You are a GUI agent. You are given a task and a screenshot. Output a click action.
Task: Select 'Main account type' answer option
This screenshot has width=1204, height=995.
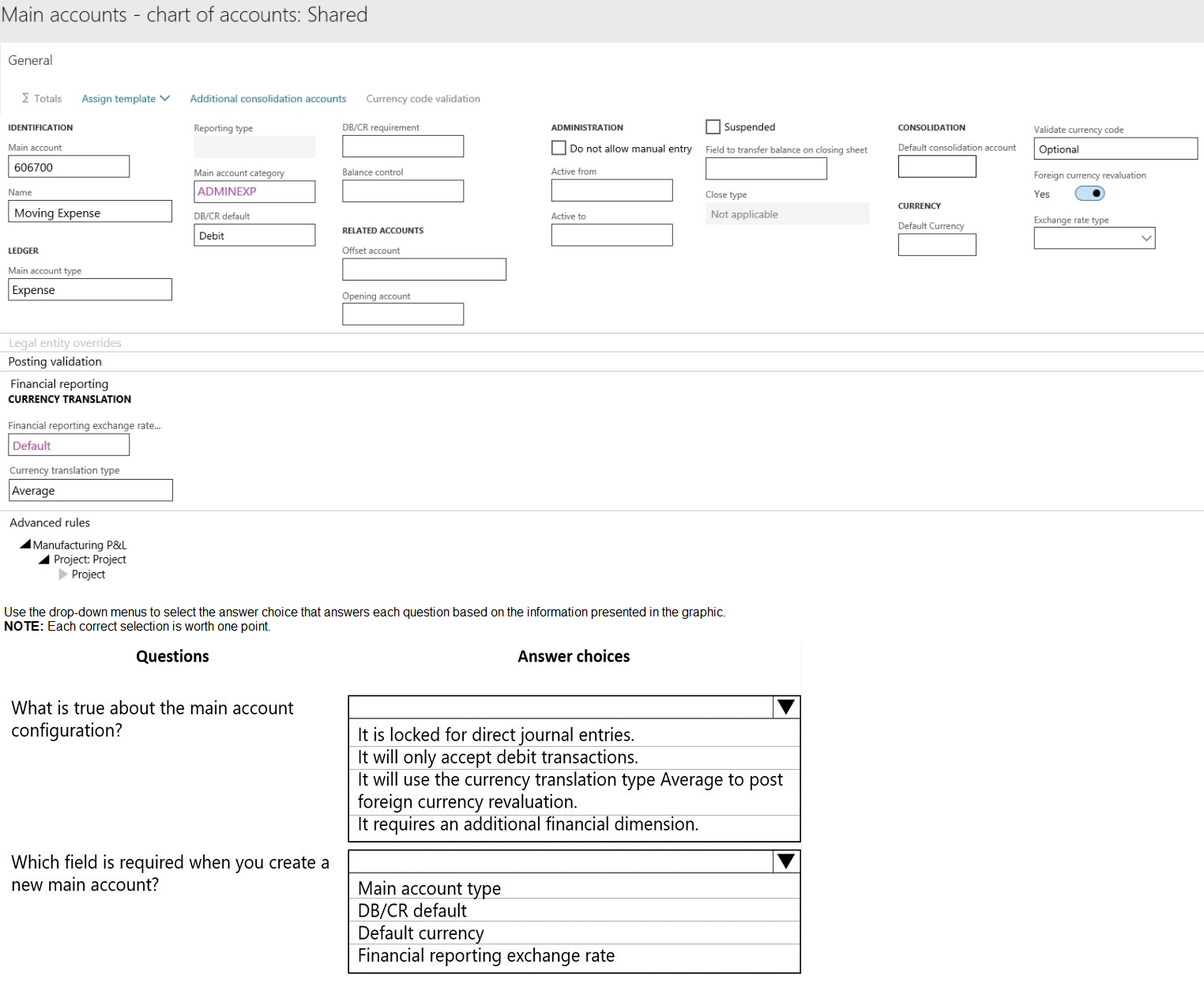click(x=429, y=888)
